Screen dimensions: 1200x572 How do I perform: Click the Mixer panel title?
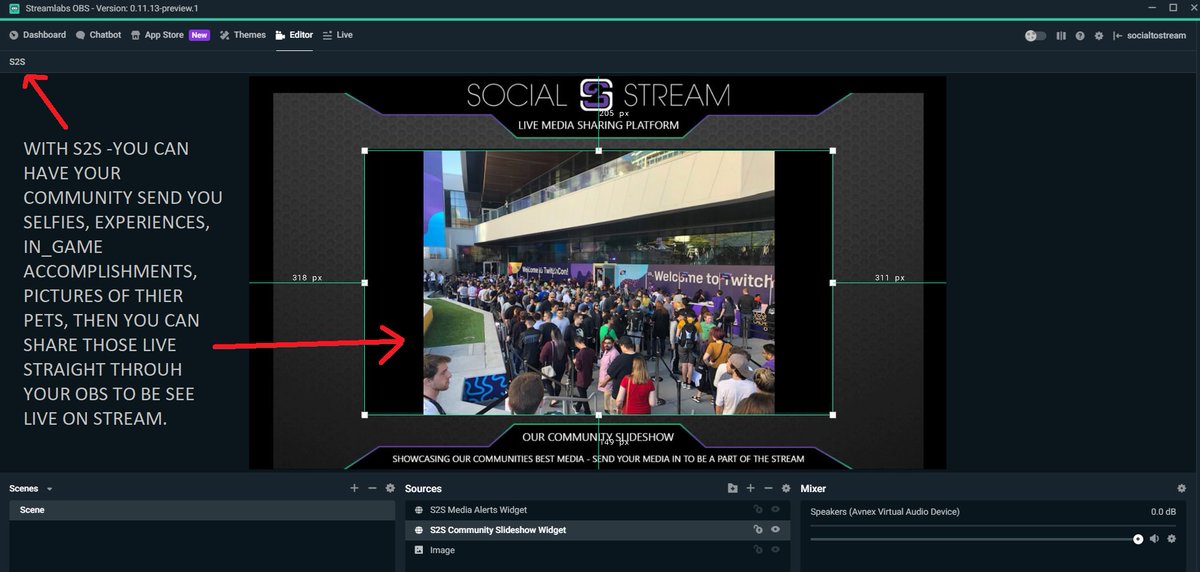point(813,489)
